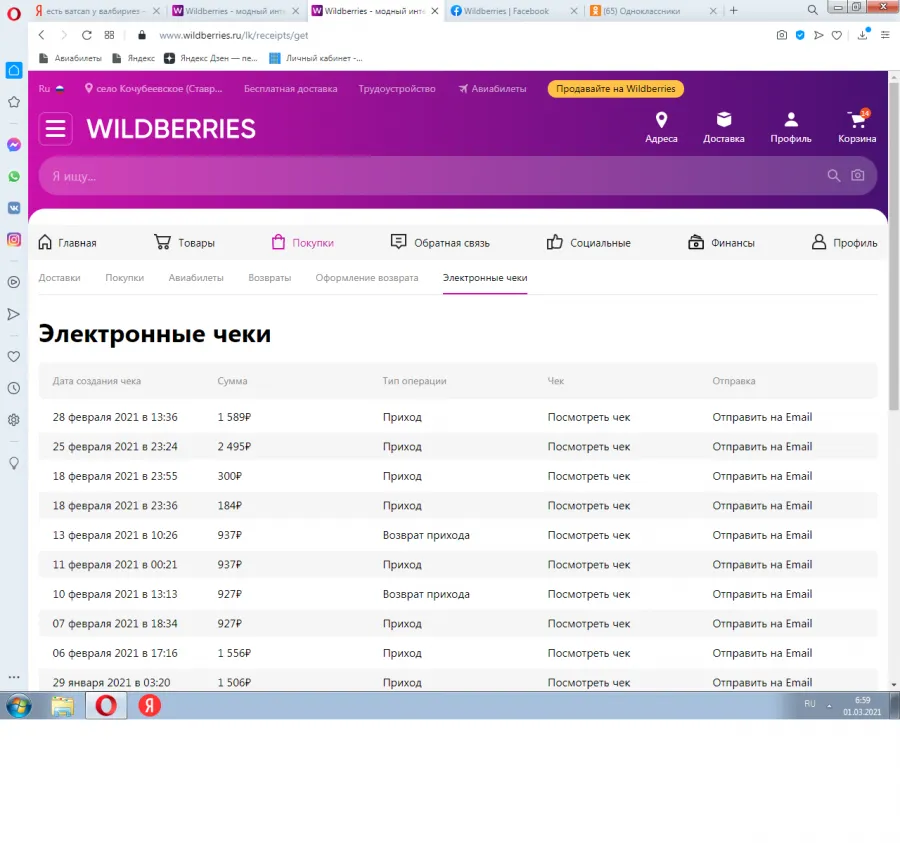
Task: Click the sidebar lightbulb icon
Action: pos(14,463)
